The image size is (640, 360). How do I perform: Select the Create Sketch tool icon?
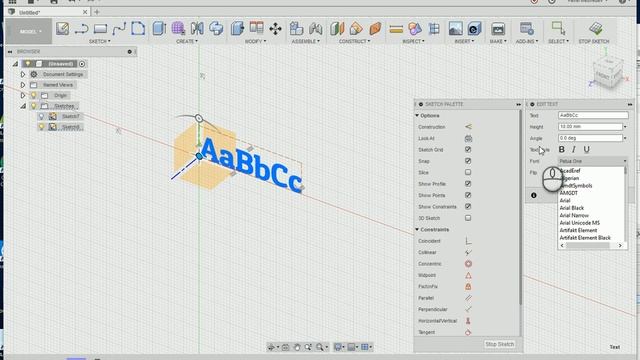coord(62,29)
